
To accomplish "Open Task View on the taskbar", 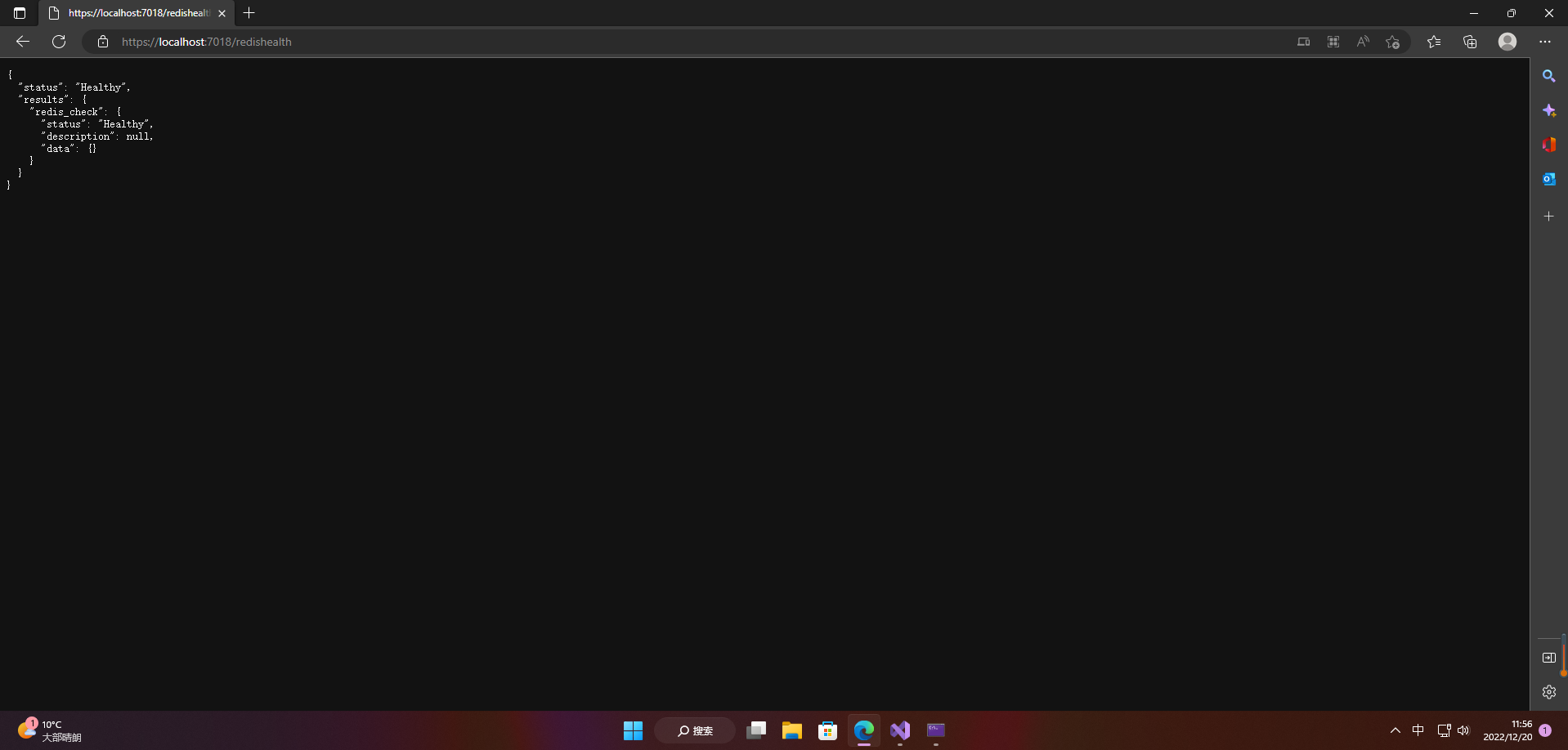I will pos(756,730).
